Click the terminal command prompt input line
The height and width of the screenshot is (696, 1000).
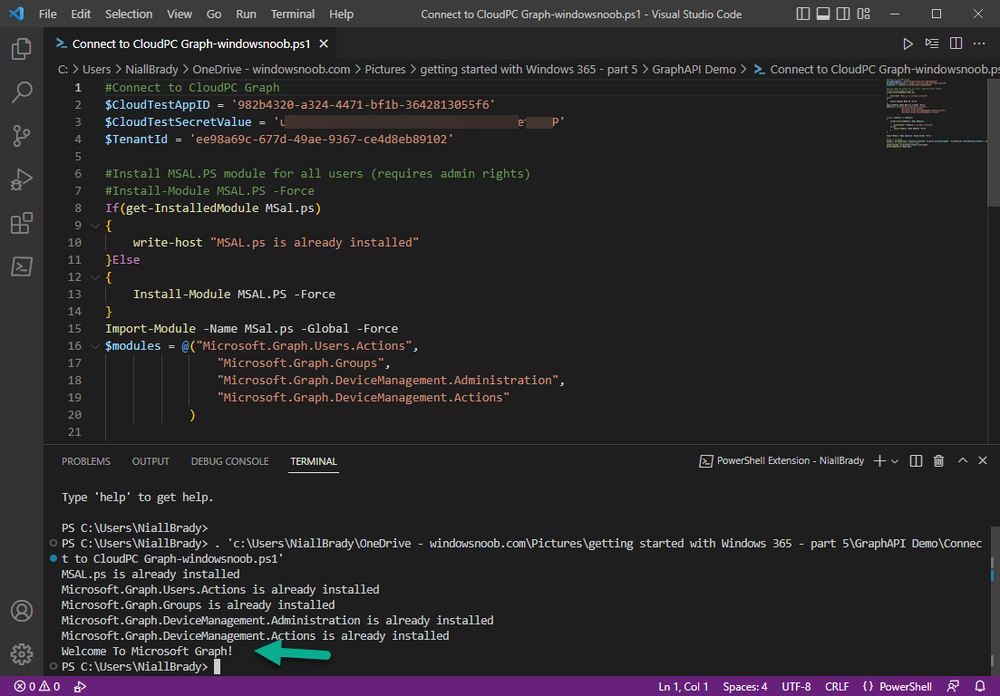[141, 667]
